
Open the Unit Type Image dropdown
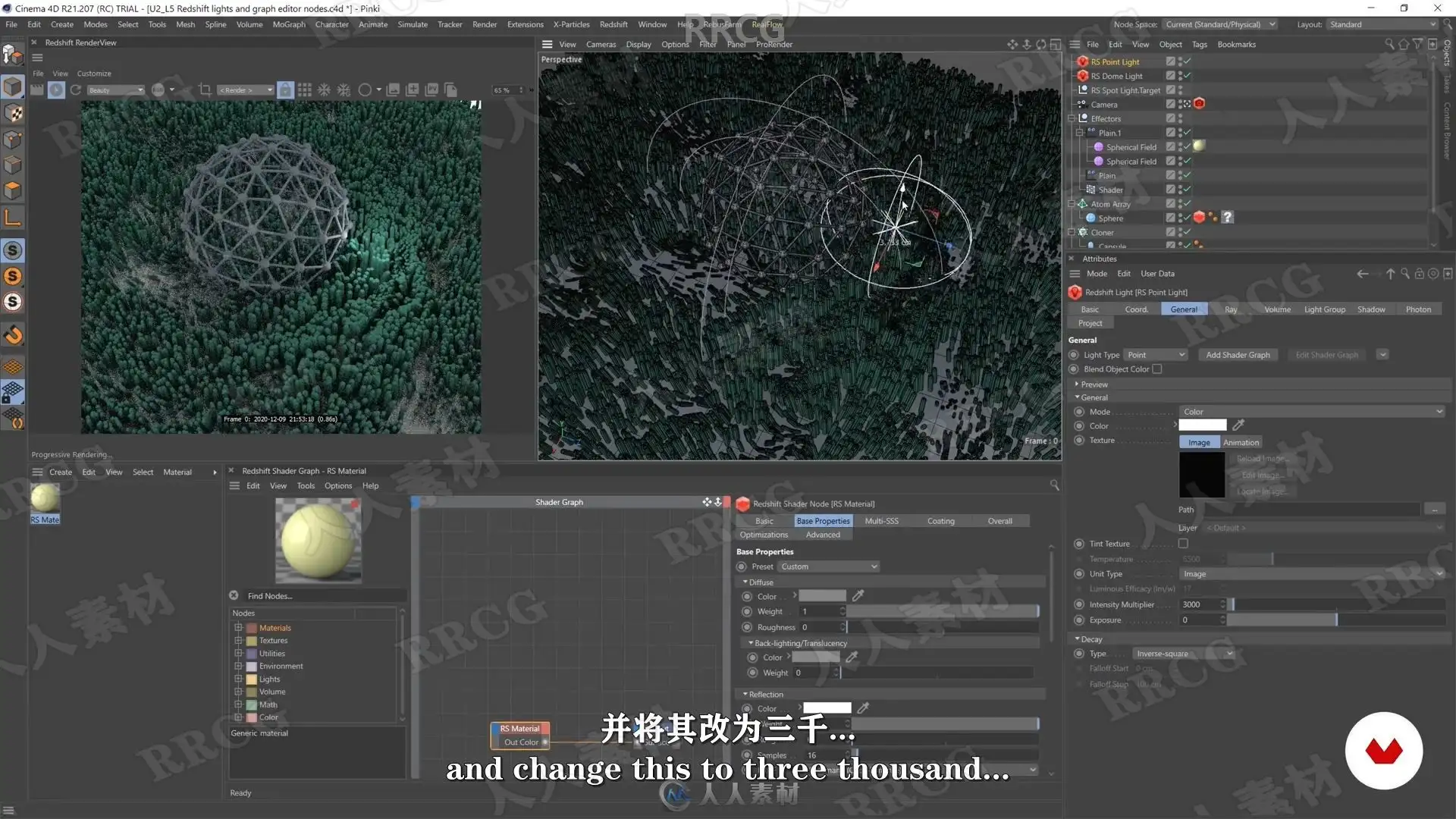(1312, 574)
